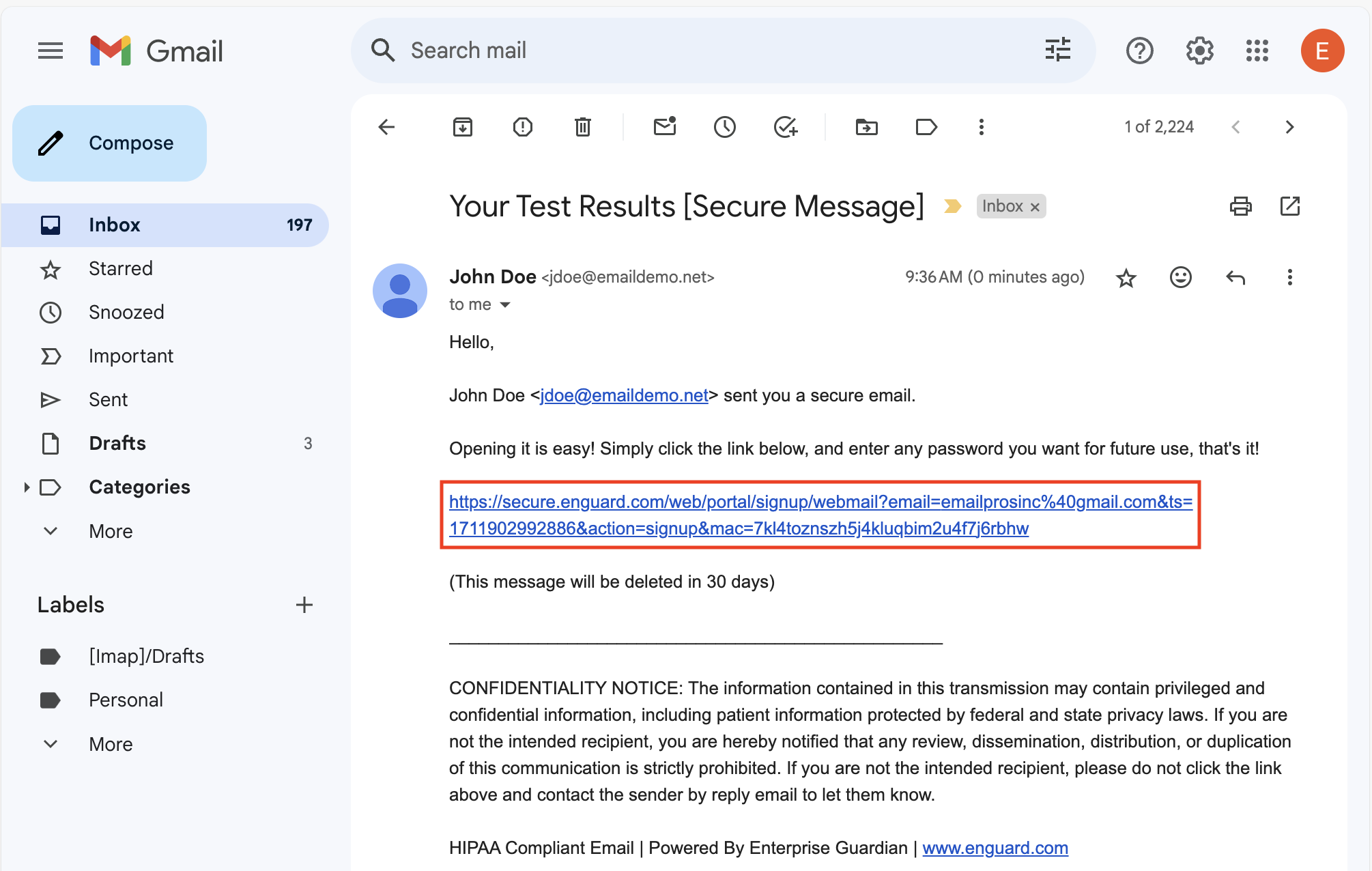Viewport: 1372px width, 871px height.
Task: Print the message using printer icon
Action: [1241, 206]
